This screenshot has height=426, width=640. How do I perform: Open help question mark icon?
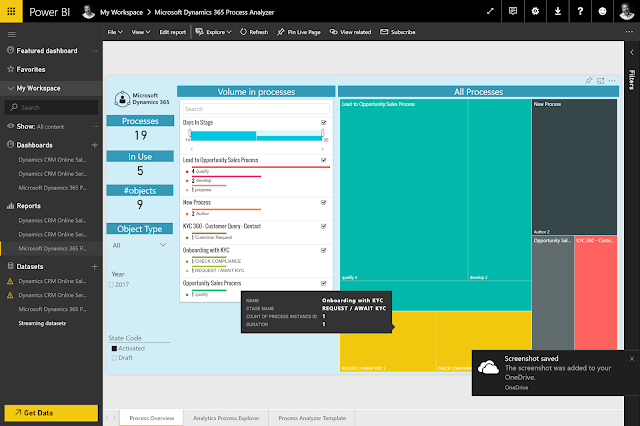(x=580, y=11)
